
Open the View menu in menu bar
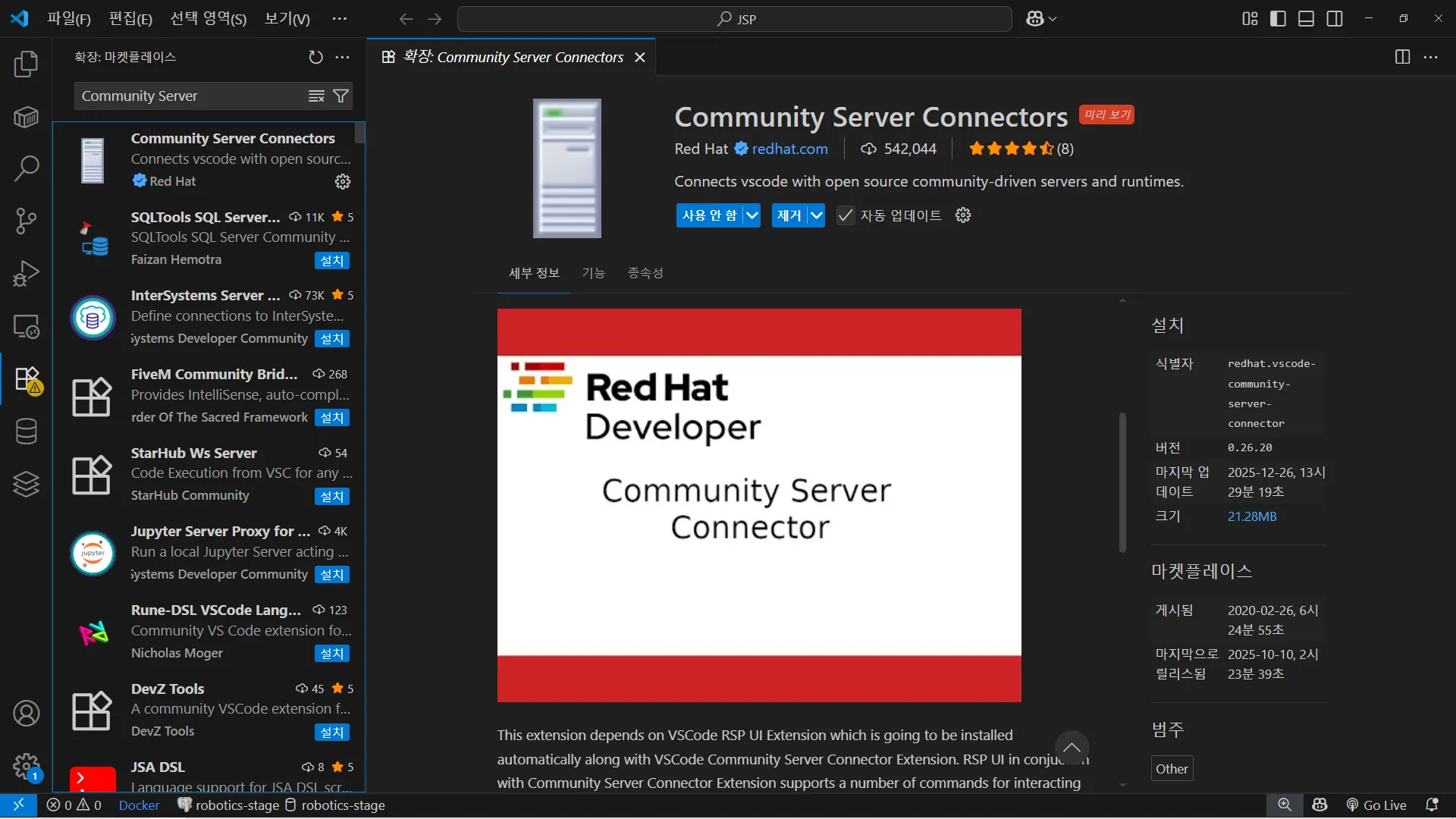pos(287,19)
